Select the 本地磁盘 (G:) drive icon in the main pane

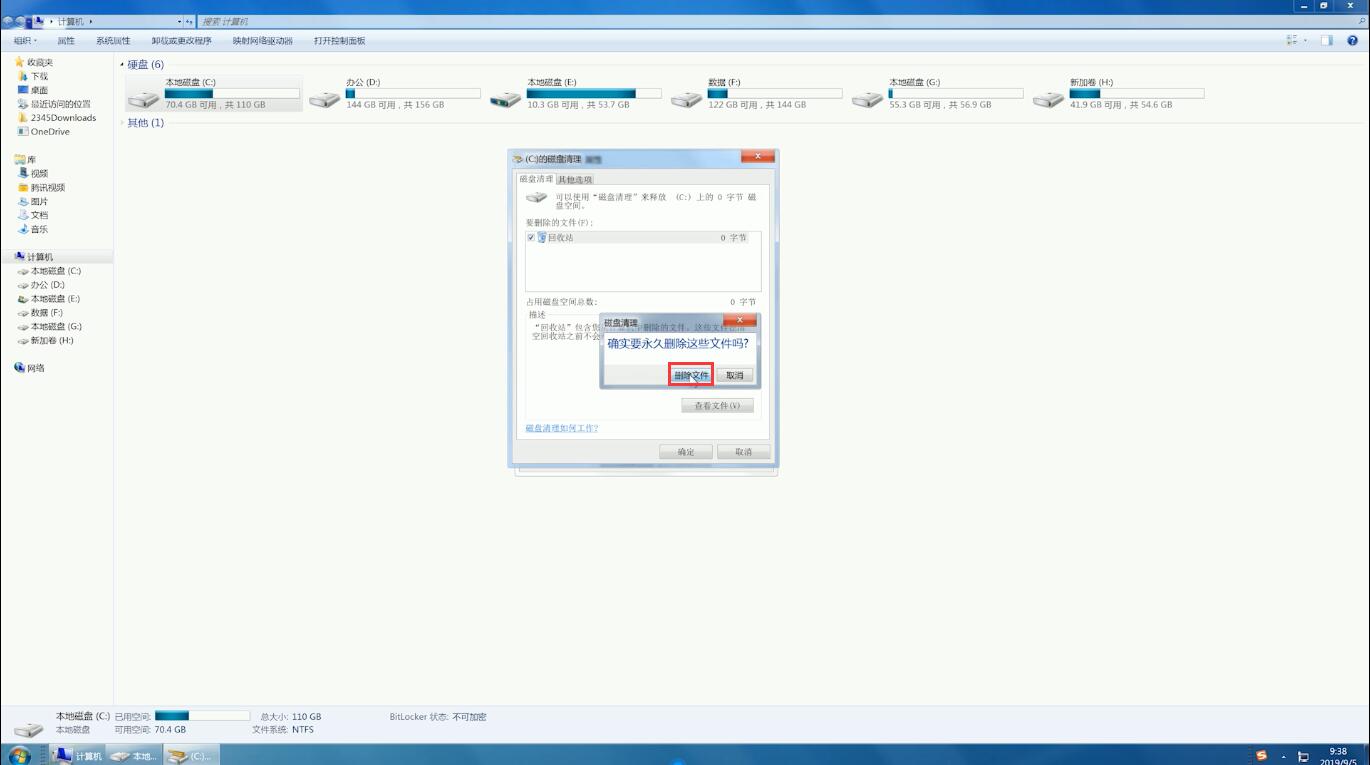click(868, 99)
